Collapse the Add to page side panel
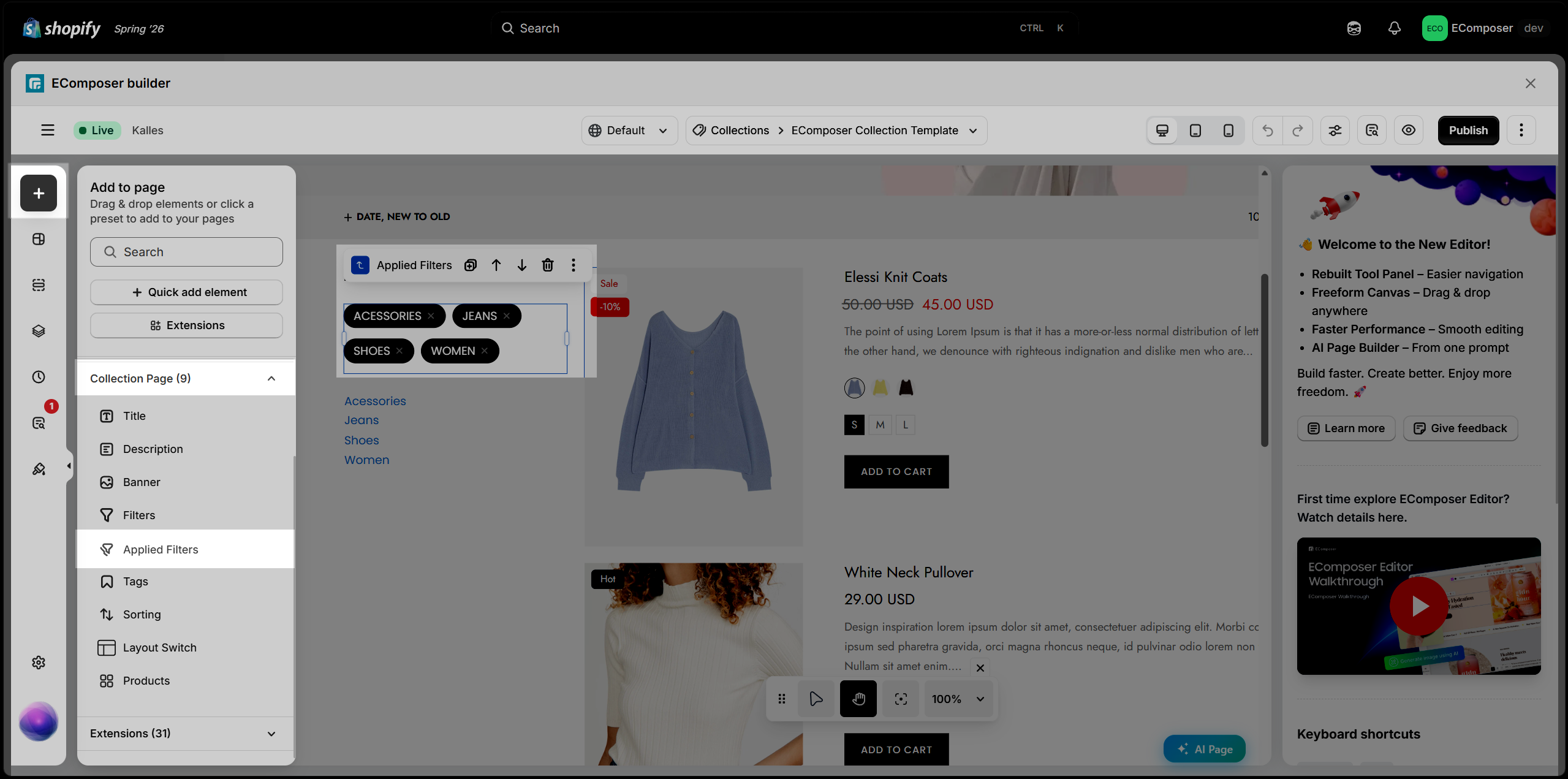The image size is (1568, 779). 69,466
